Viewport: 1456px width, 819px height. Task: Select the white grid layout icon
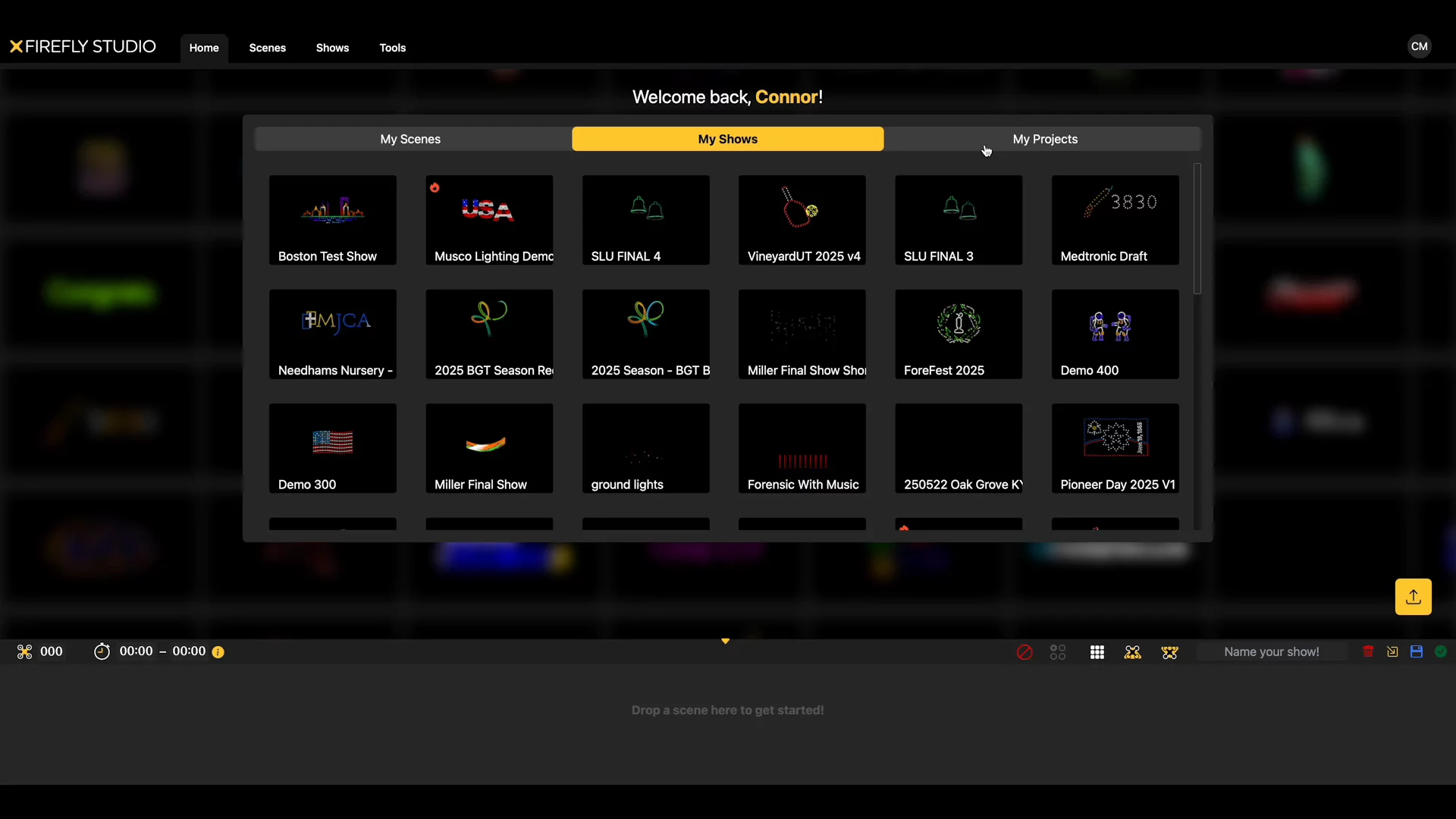click(1097, 652)
